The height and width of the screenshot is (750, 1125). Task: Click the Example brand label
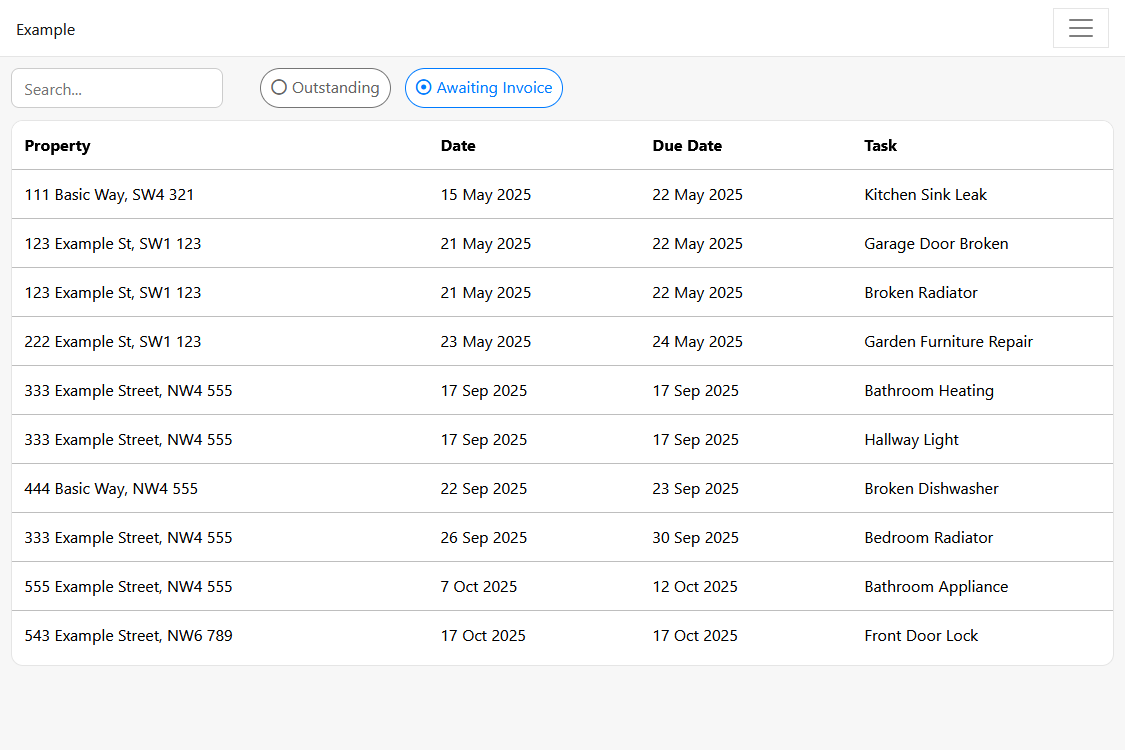pos(45,29)
